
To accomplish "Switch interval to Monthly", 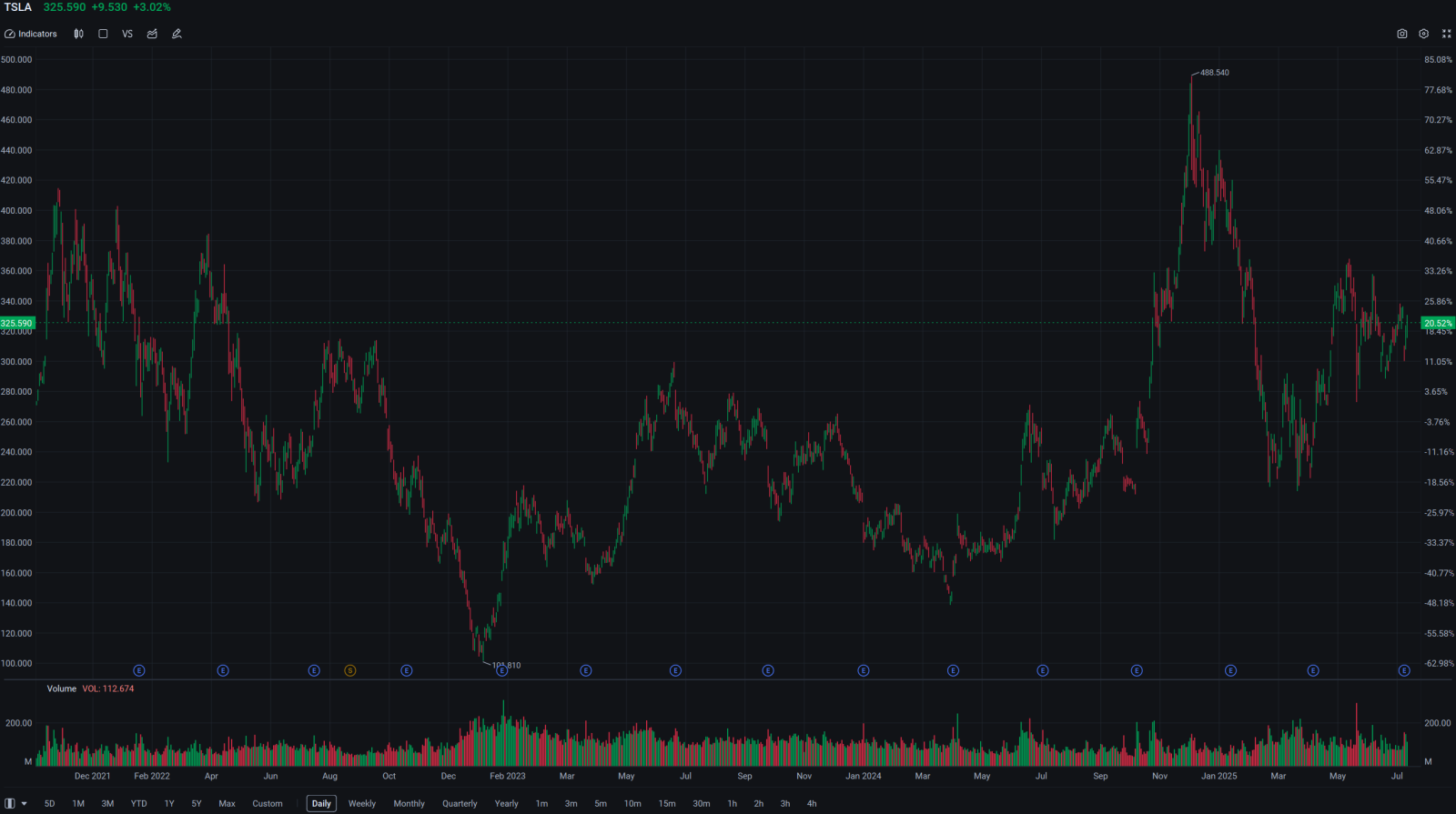I will pyautogui.click(x=409, y=803).
